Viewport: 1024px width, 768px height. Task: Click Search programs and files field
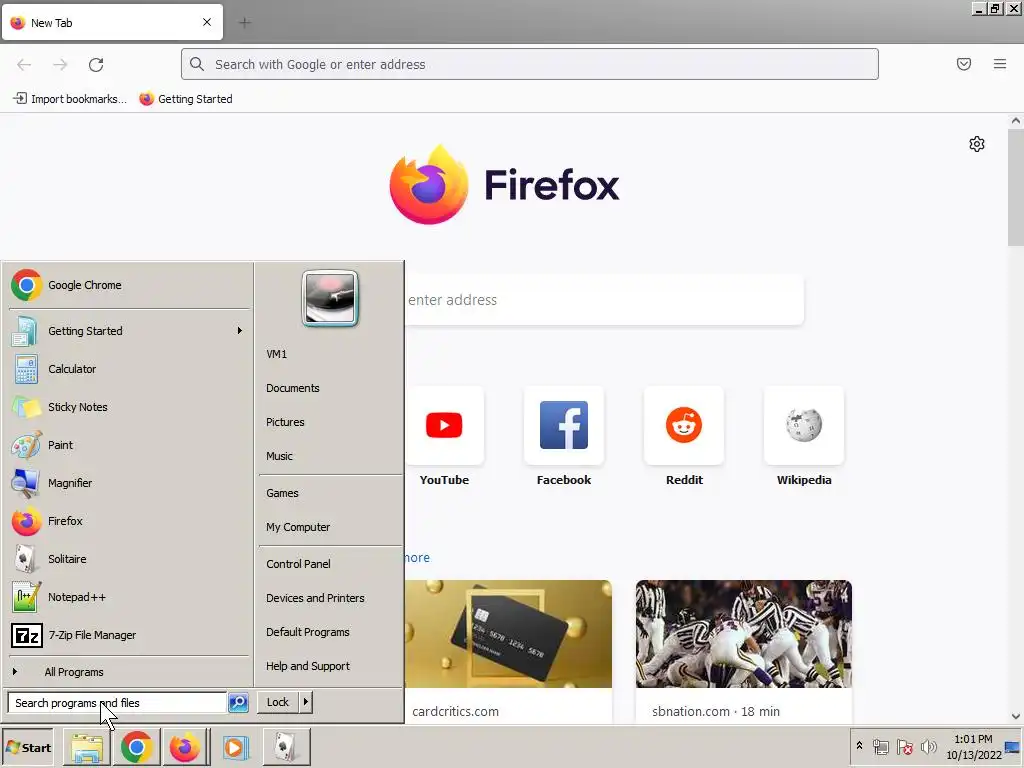tap(117, 703)
